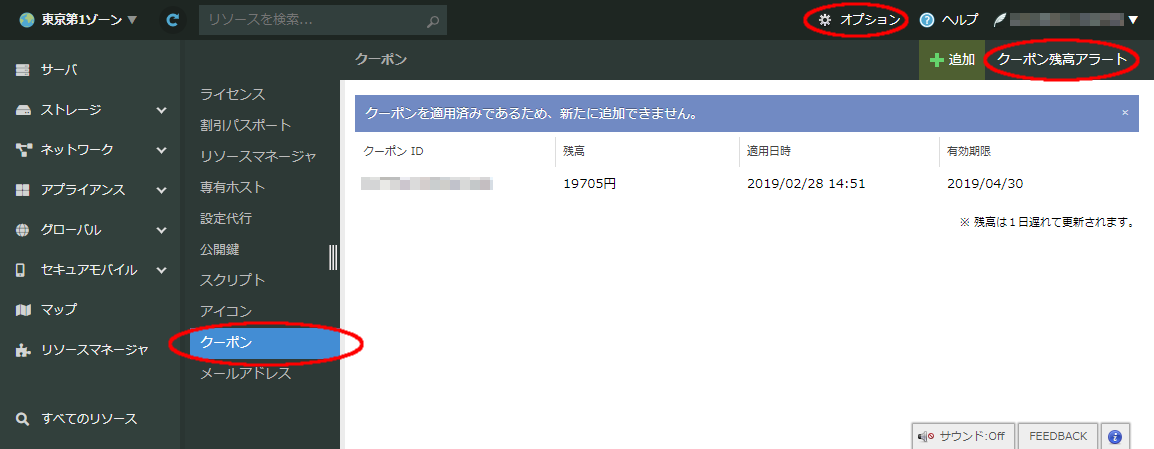Toggle the sound Off button
Screen dimensions: 1154x449
(962, 436)
